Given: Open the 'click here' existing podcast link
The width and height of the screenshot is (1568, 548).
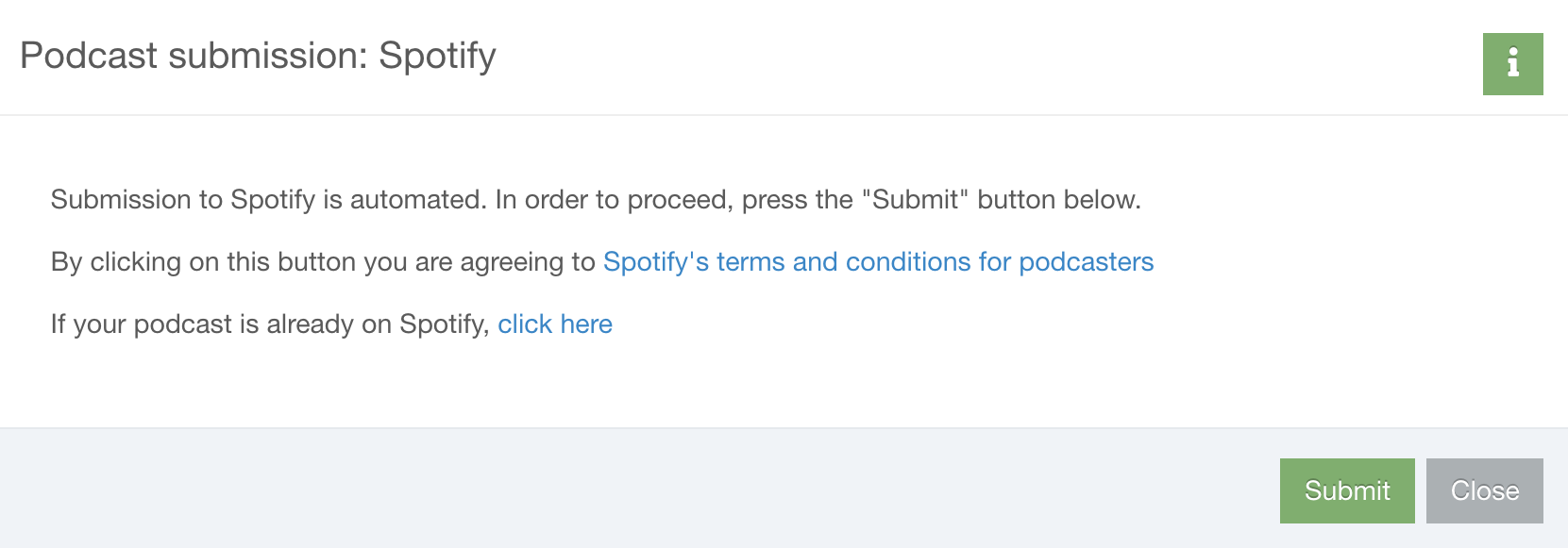Looking at the screenshot, I should (555, 324).
